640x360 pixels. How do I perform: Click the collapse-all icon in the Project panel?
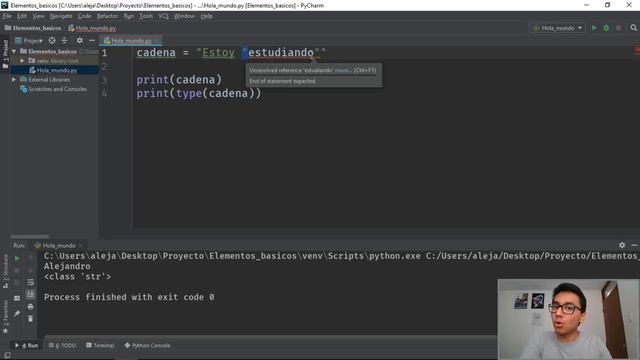(64, 40)
